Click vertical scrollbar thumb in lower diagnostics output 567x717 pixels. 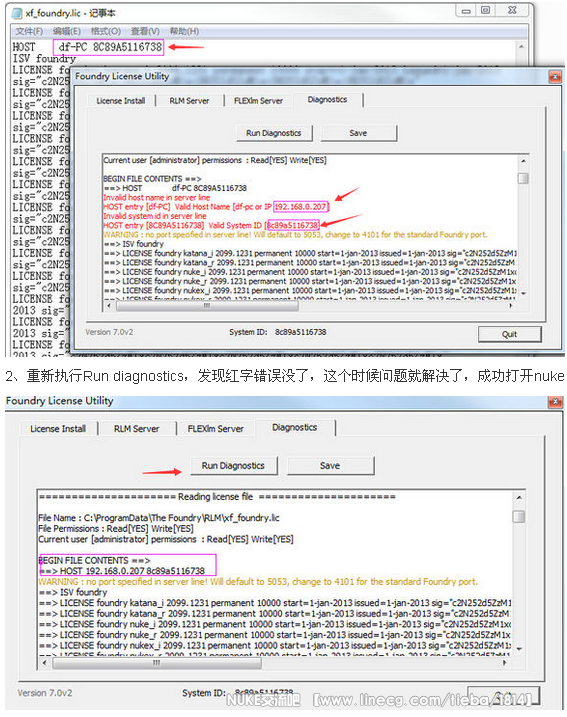click(x=519, y=517)
